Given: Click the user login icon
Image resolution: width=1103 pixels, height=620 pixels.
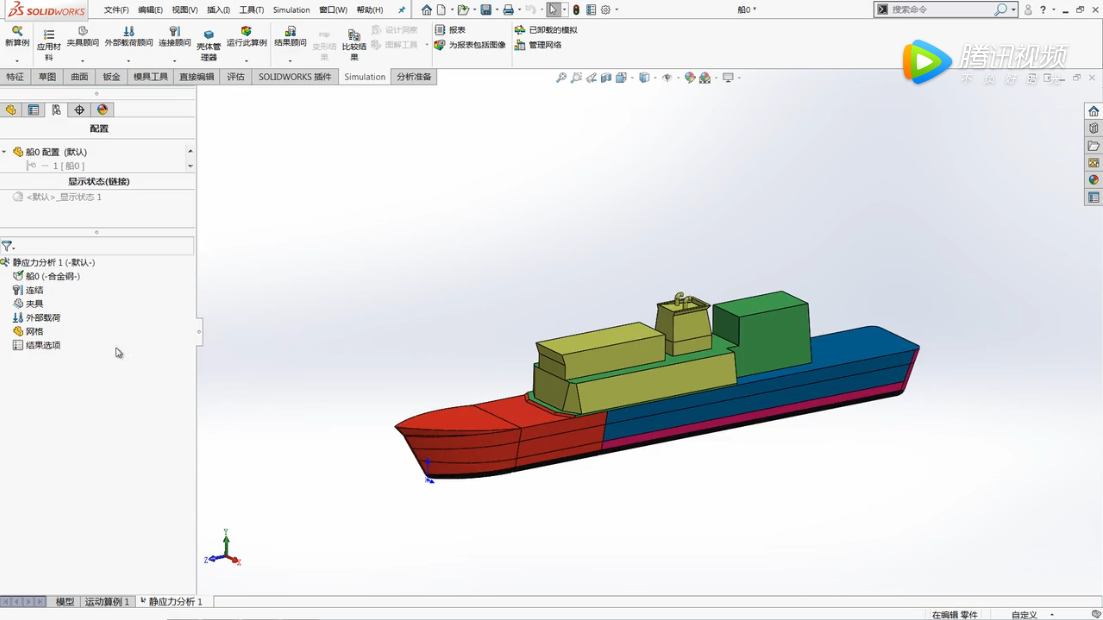Looking at the screenshot, I should tap(1028, 10).
